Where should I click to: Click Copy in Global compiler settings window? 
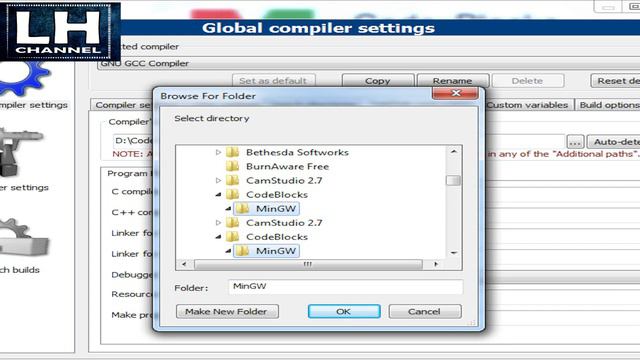coord(378,81)
